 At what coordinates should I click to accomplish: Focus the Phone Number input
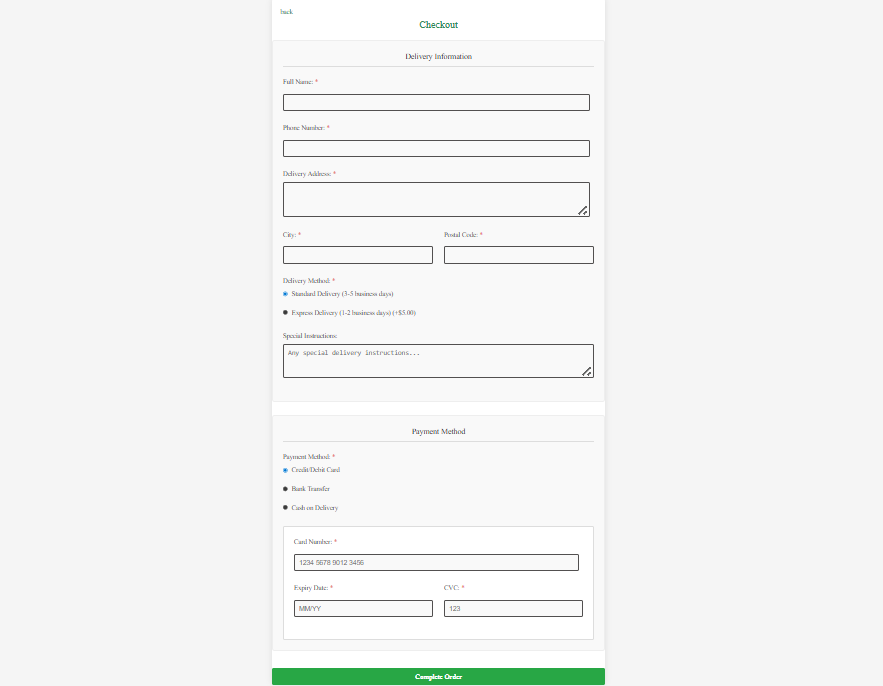(x=436, y=149)
